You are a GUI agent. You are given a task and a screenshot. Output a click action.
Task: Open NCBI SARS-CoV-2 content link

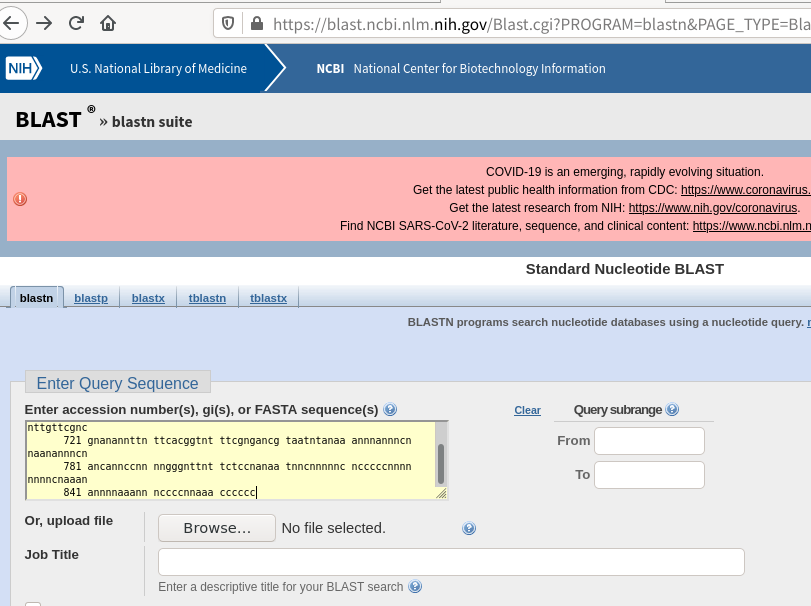[752, 226]
